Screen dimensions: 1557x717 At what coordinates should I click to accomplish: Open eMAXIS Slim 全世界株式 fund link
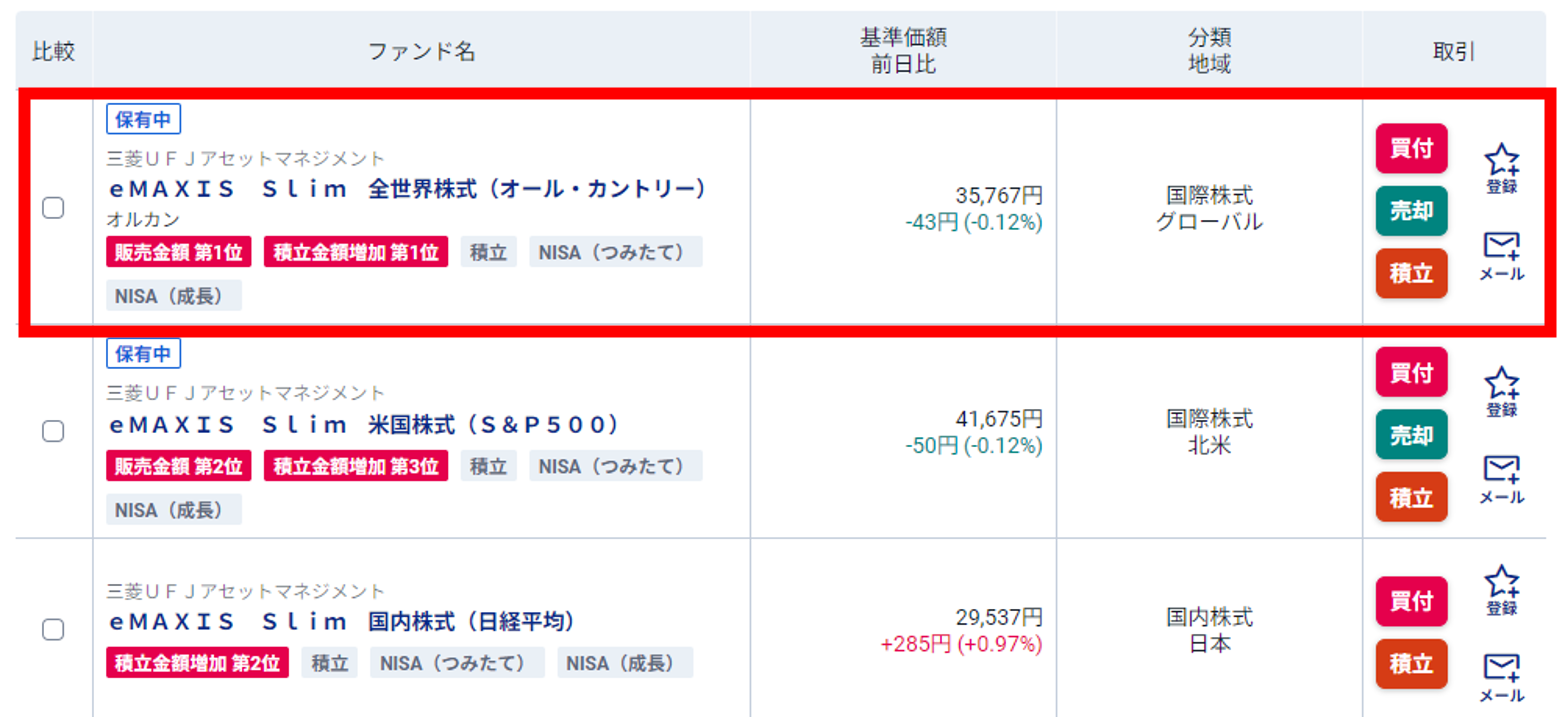tap(407, 189)
